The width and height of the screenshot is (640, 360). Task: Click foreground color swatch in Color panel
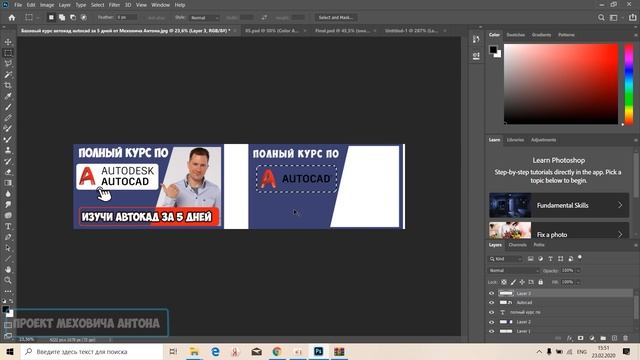[493, 49]
